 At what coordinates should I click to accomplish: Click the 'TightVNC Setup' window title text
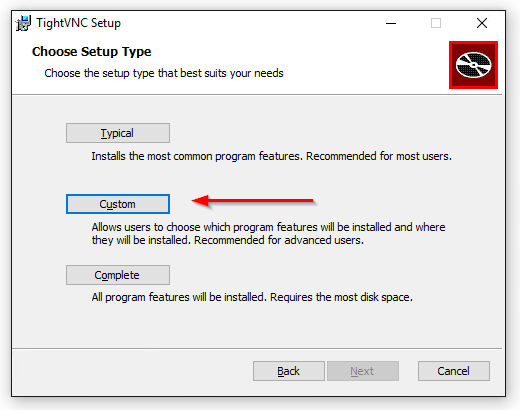(78, 23)
